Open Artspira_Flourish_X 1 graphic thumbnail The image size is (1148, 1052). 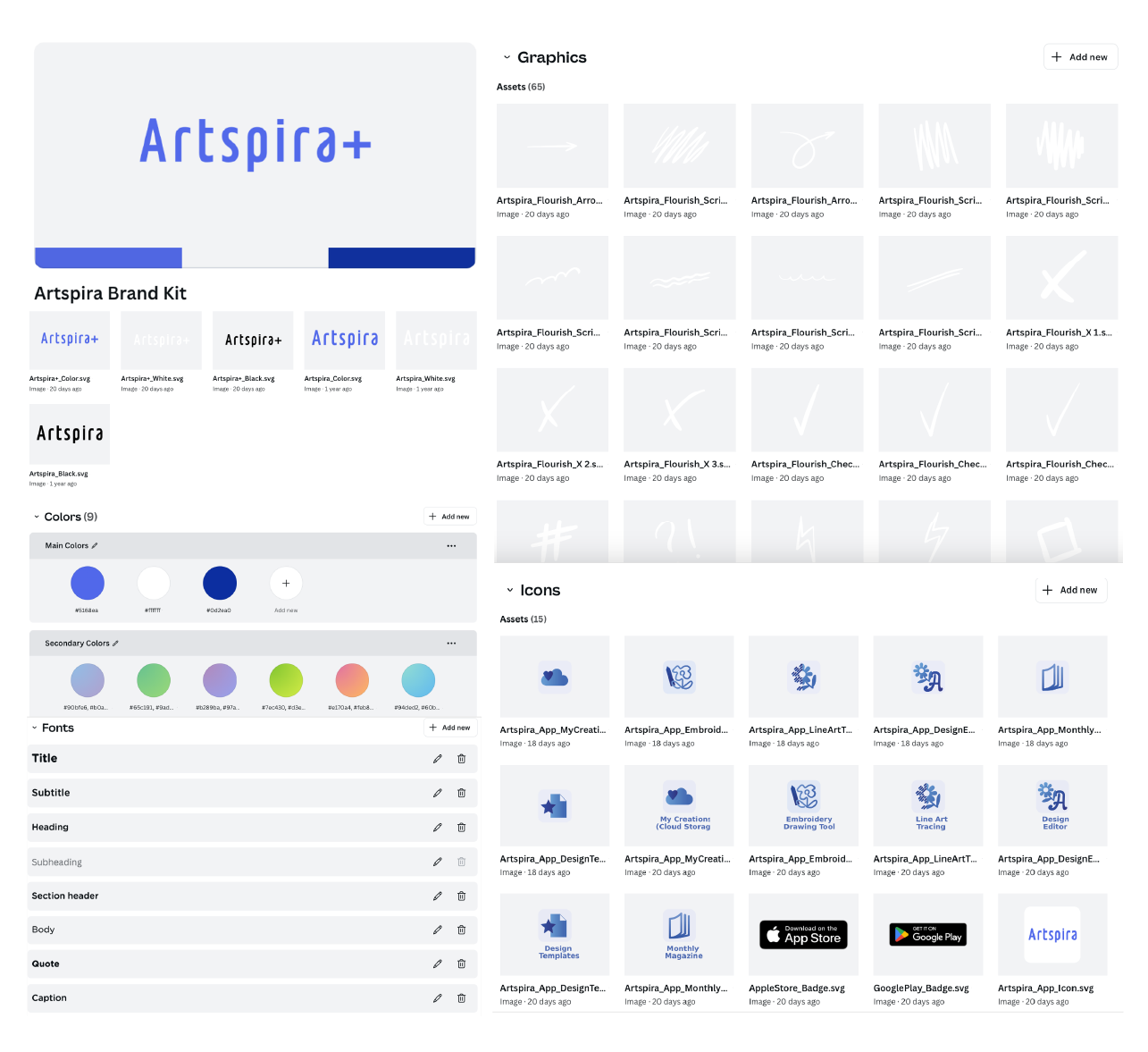(1061, 278)
